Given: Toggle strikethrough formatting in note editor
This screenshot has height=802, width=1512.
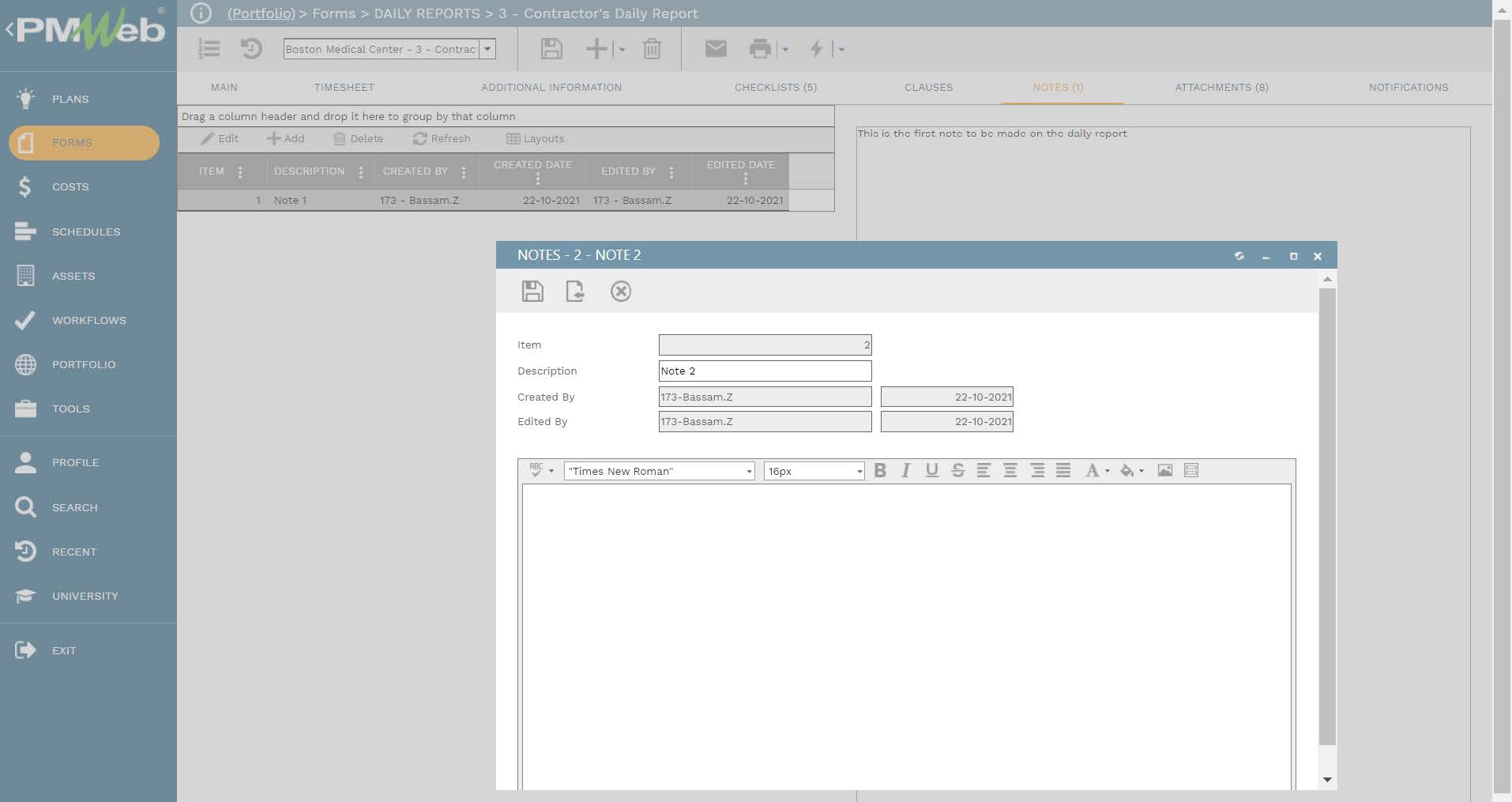Looking at the screenshot, I should (x=958, y=471).
